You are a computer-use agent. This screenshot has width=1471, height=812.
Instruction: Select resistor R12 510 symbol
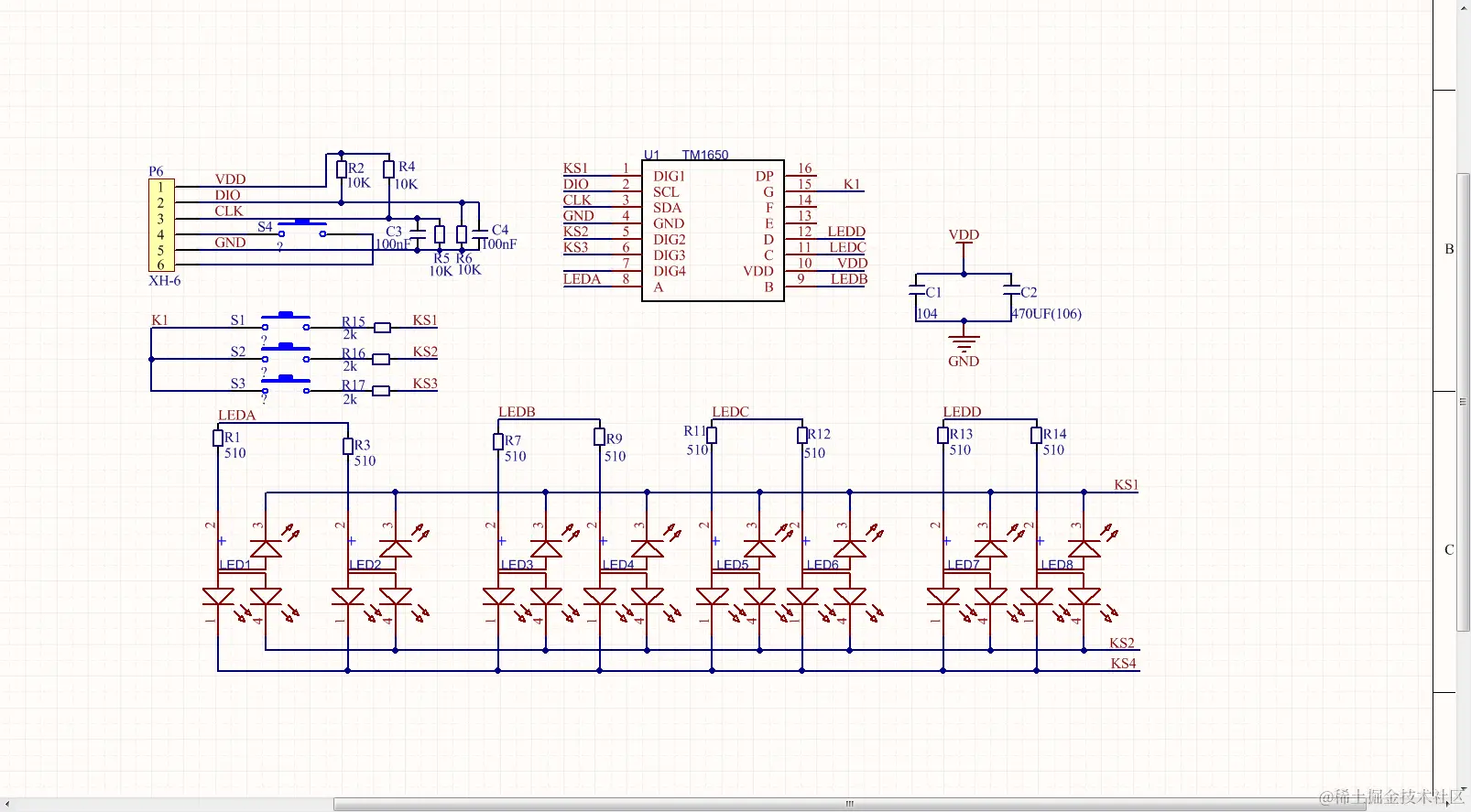click(x=802, y=436)
